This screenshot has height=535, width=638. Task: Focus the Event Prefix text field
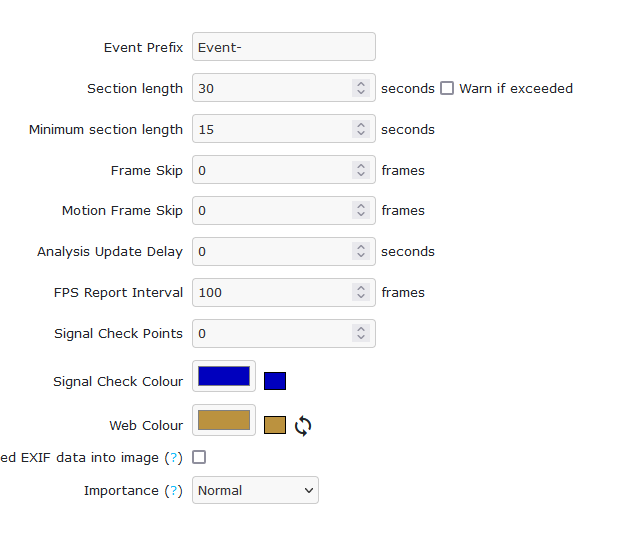point(284,47)
